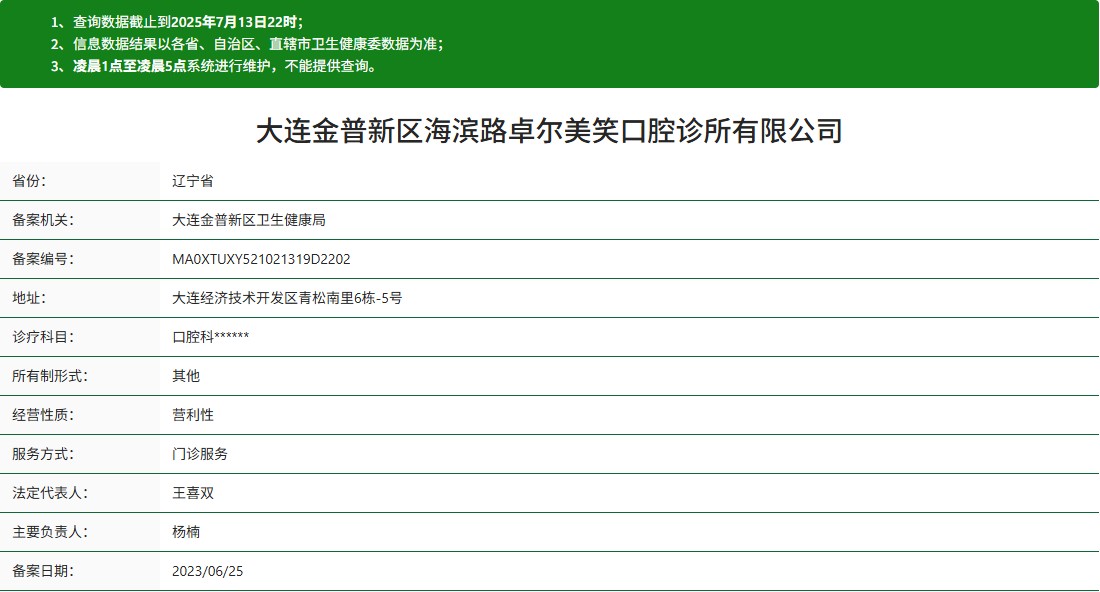Select the 口腔科****** department value
The width and height of the screenshot is (1100, 592).
[x=210, y=337]
